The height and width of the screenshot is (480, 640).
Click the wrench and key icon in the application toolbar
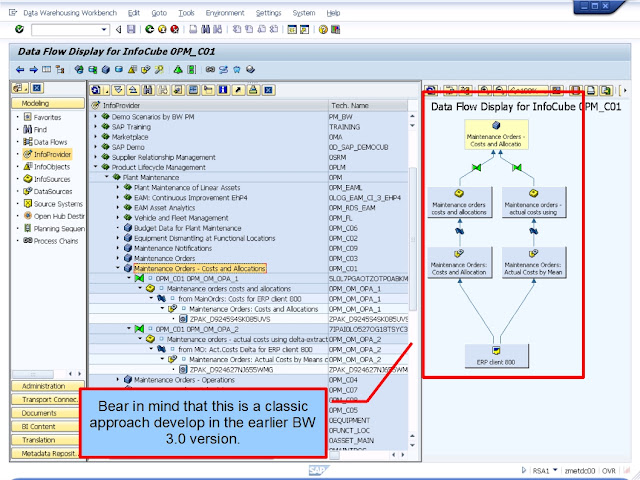tap(159, 70)
